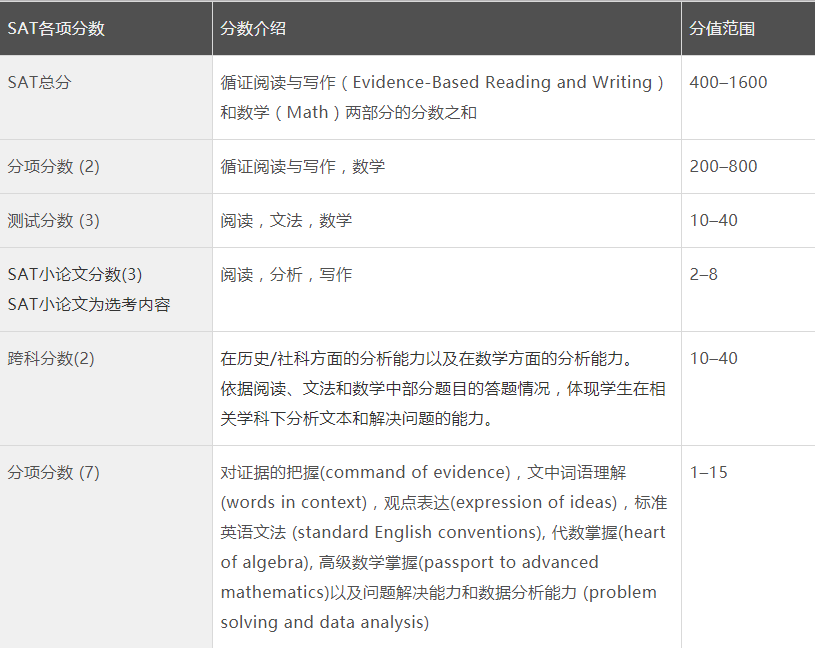Click the "阅读，分析，写作" description cell
Screen dimensions: 815x648
coord(286,275)
